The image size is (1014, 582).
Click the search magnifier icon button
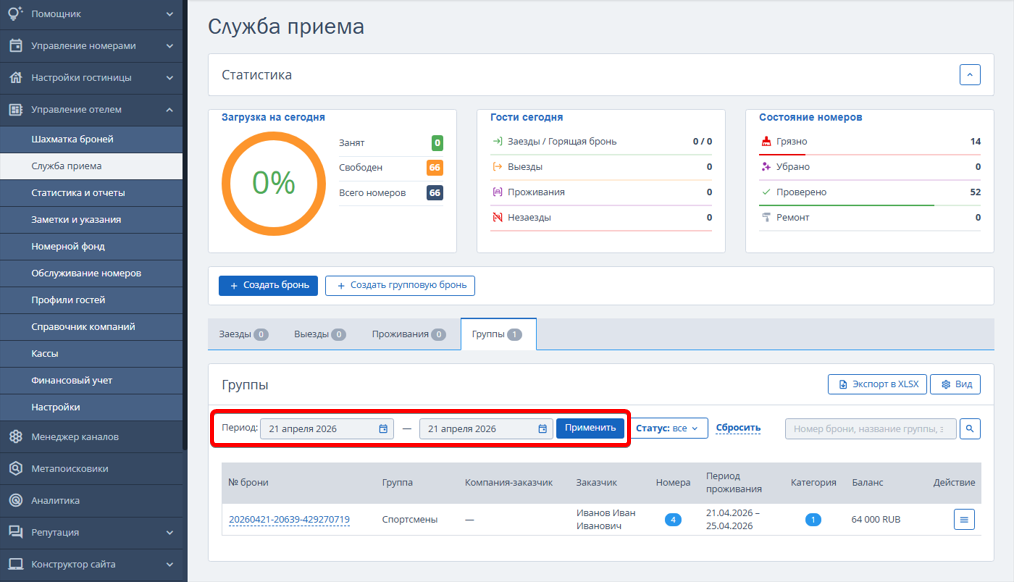point(969,429)
